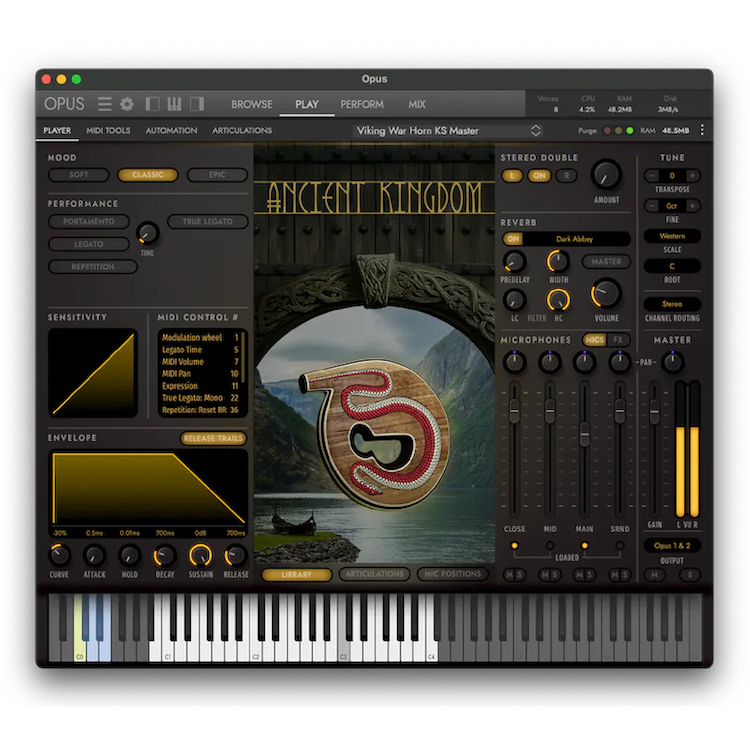The width and height of the screenshot is (750, 750).
Task: Toggle the Stereo Double ON button
Action: point(539,175)
